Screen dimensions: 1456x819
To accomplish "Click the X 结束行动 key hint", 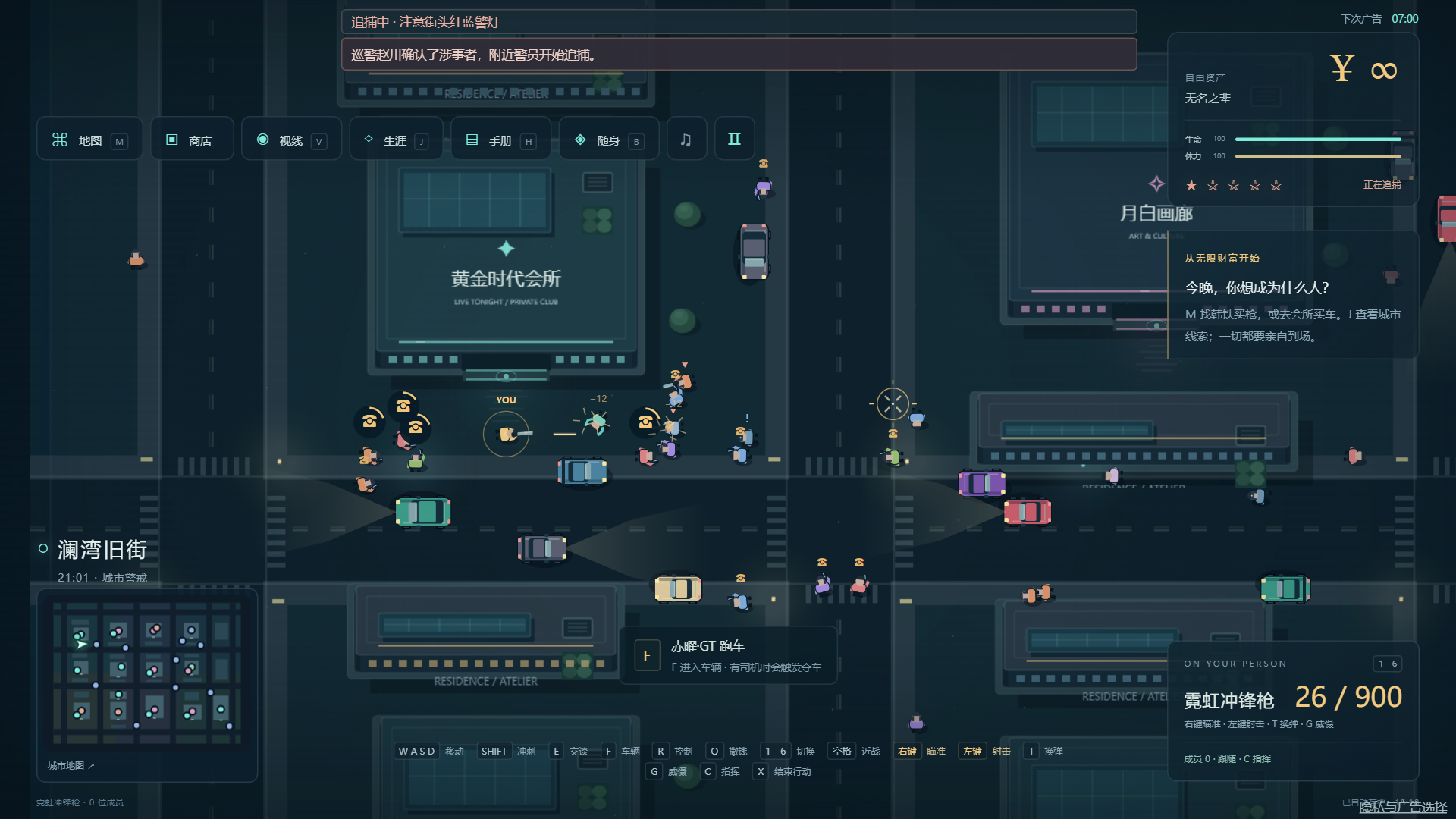I will (x=782, y=771).
